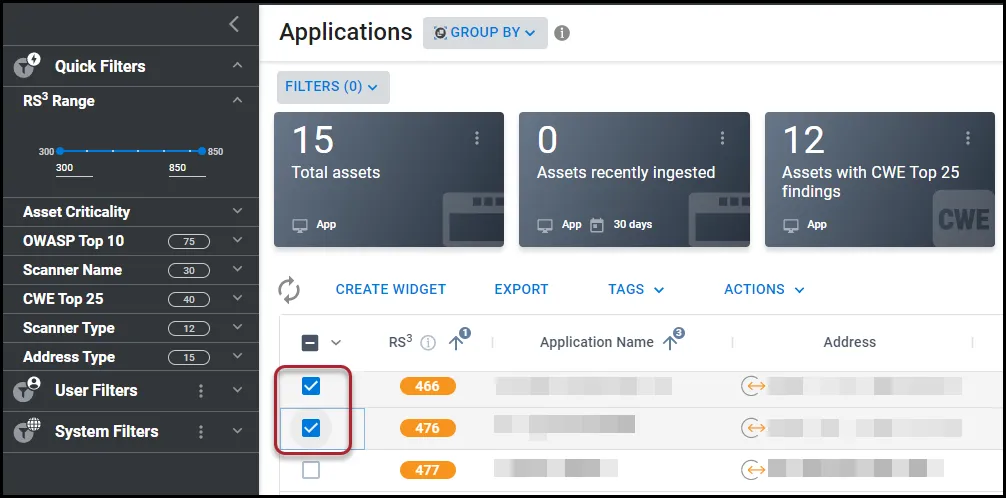The width and height of the screenshot is (1006, 498).
Task: Check the checkbox for row 477
Action: pos(311,470)
